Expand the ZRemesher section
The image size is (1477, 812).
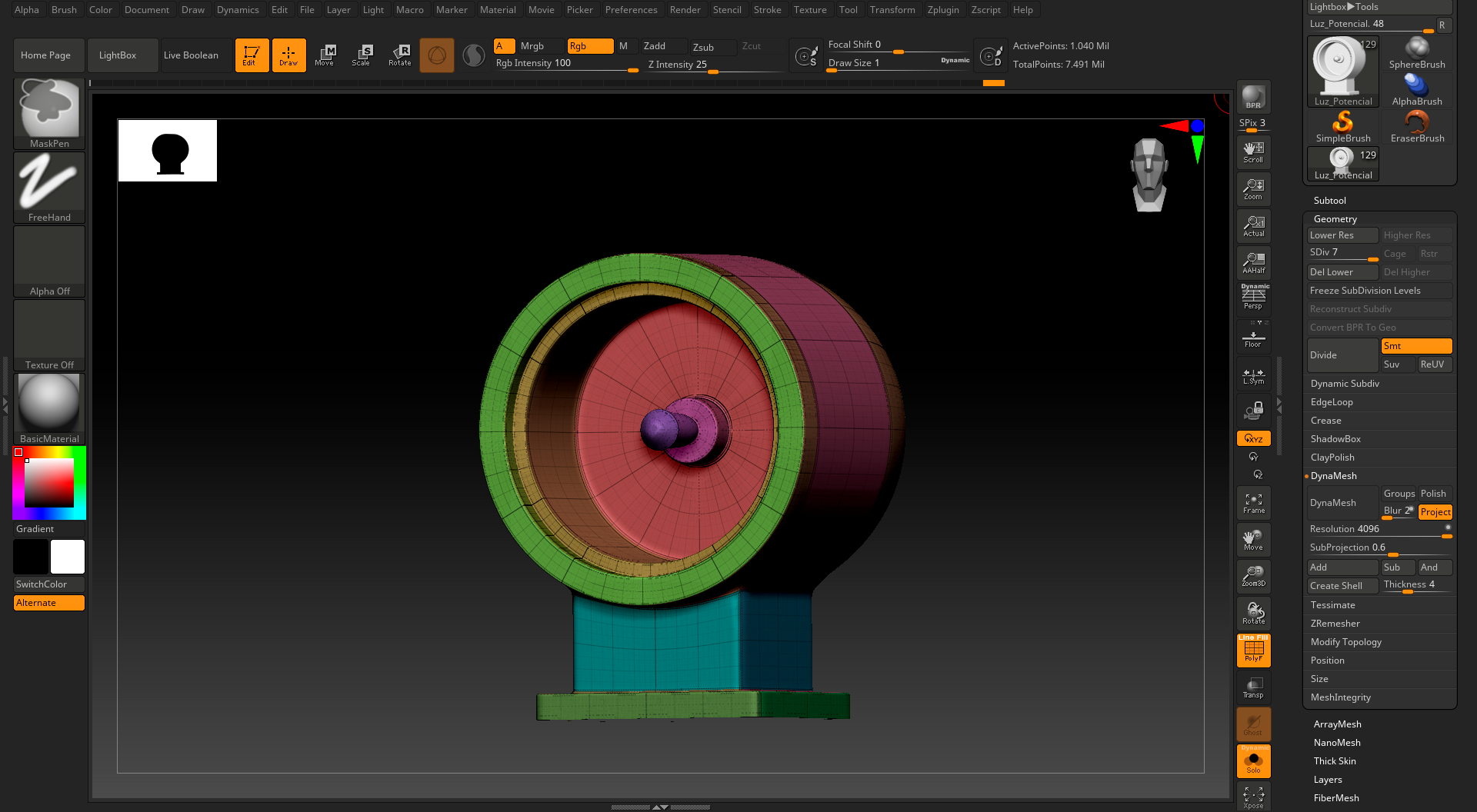[x=1335, y=624]
